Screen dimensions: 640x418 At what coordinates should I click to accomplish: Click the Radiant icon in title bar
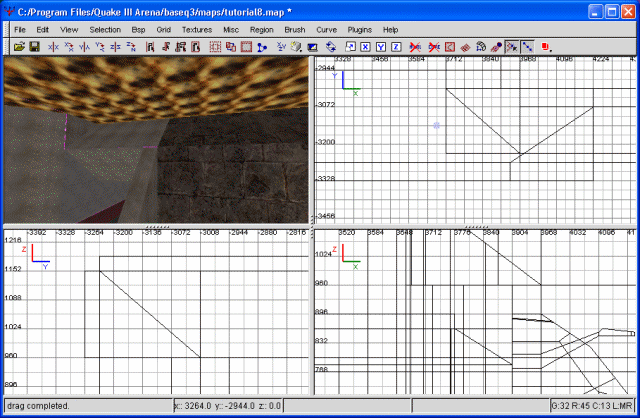point(9,11)
